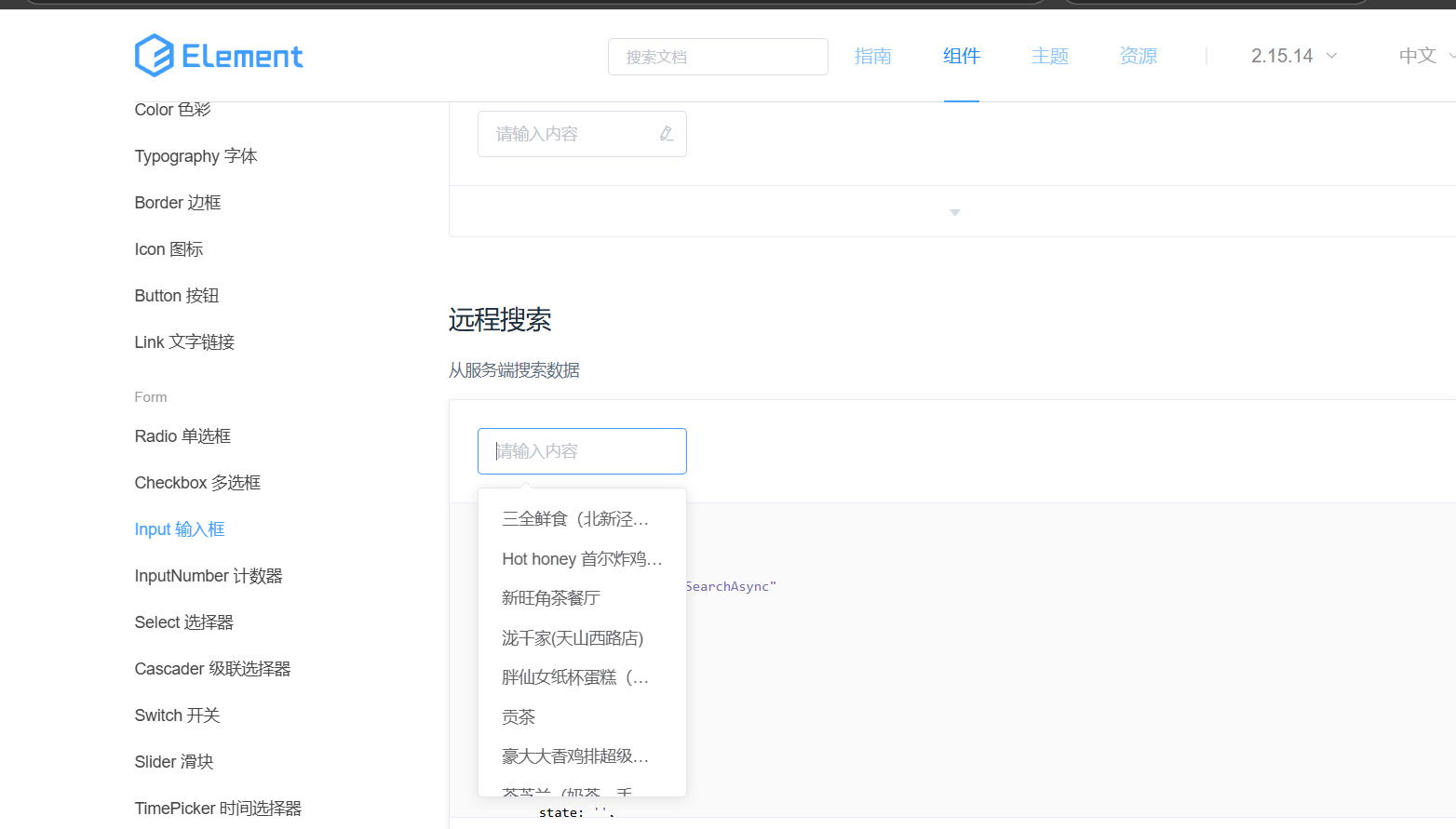Click the Element logo icon
This screenshot has width=1456, height=829.
(154, 55)
